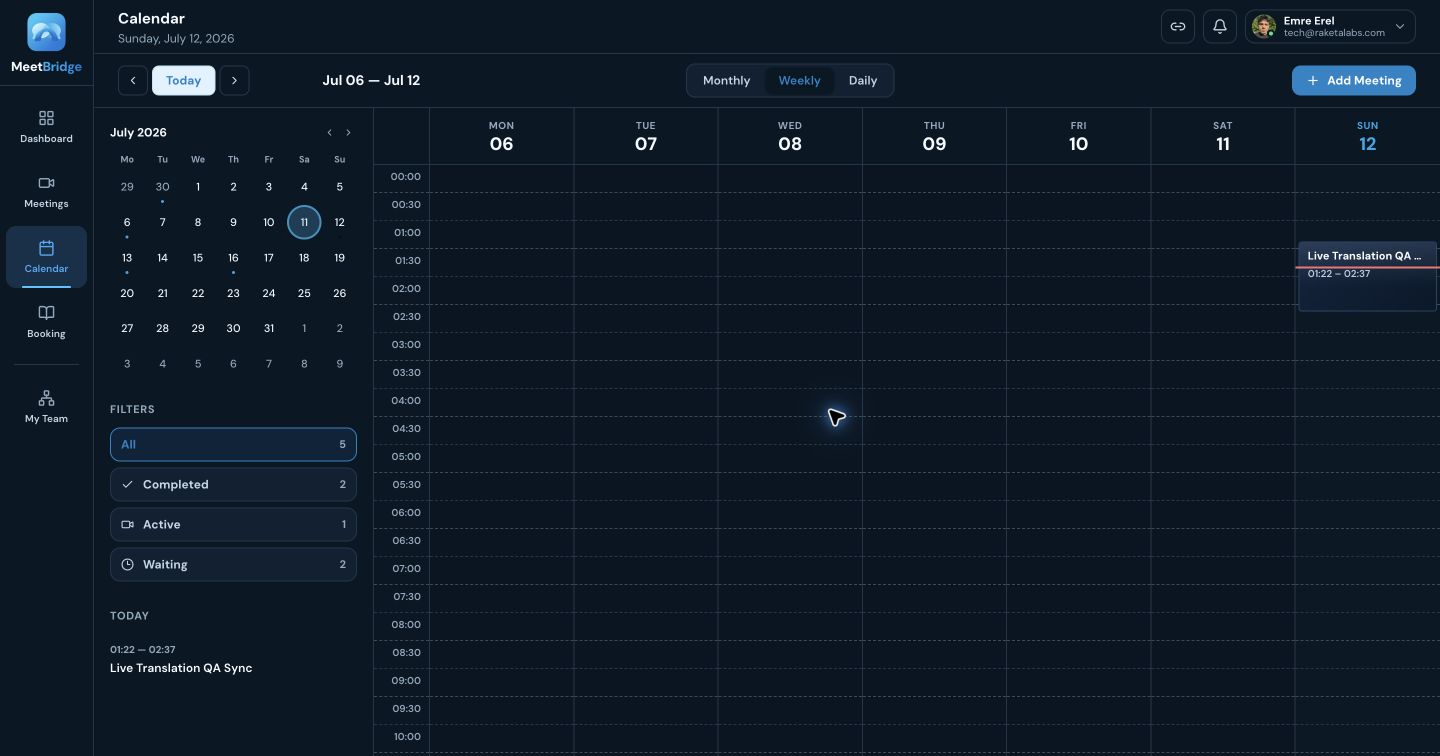Click the 09:30 time label
This screenshot has width=1440, height=756.
(x=406, y=708)
